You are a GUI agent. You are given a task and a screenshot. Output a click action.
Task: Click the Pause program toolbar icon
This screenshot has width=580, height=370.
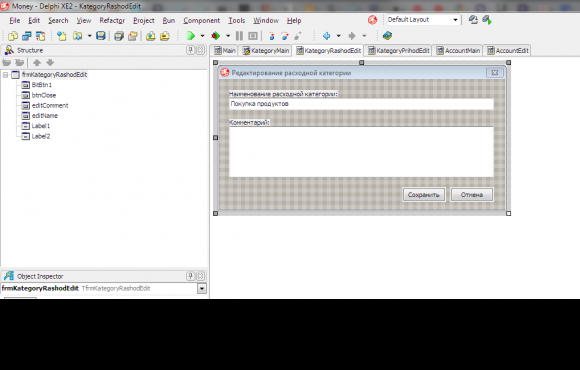(239, 36)
